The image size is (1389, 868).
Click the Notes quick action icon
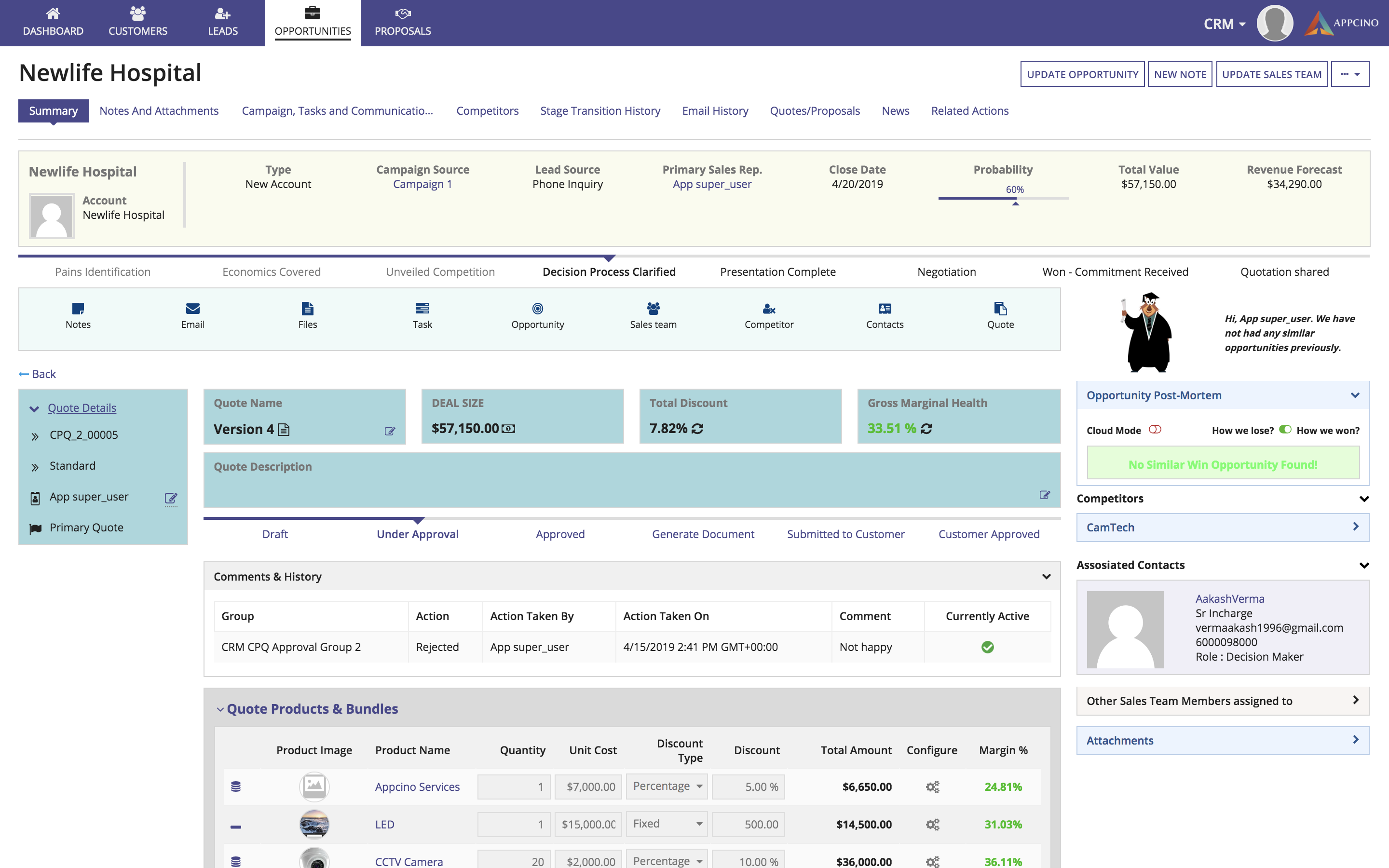(78, 309)
